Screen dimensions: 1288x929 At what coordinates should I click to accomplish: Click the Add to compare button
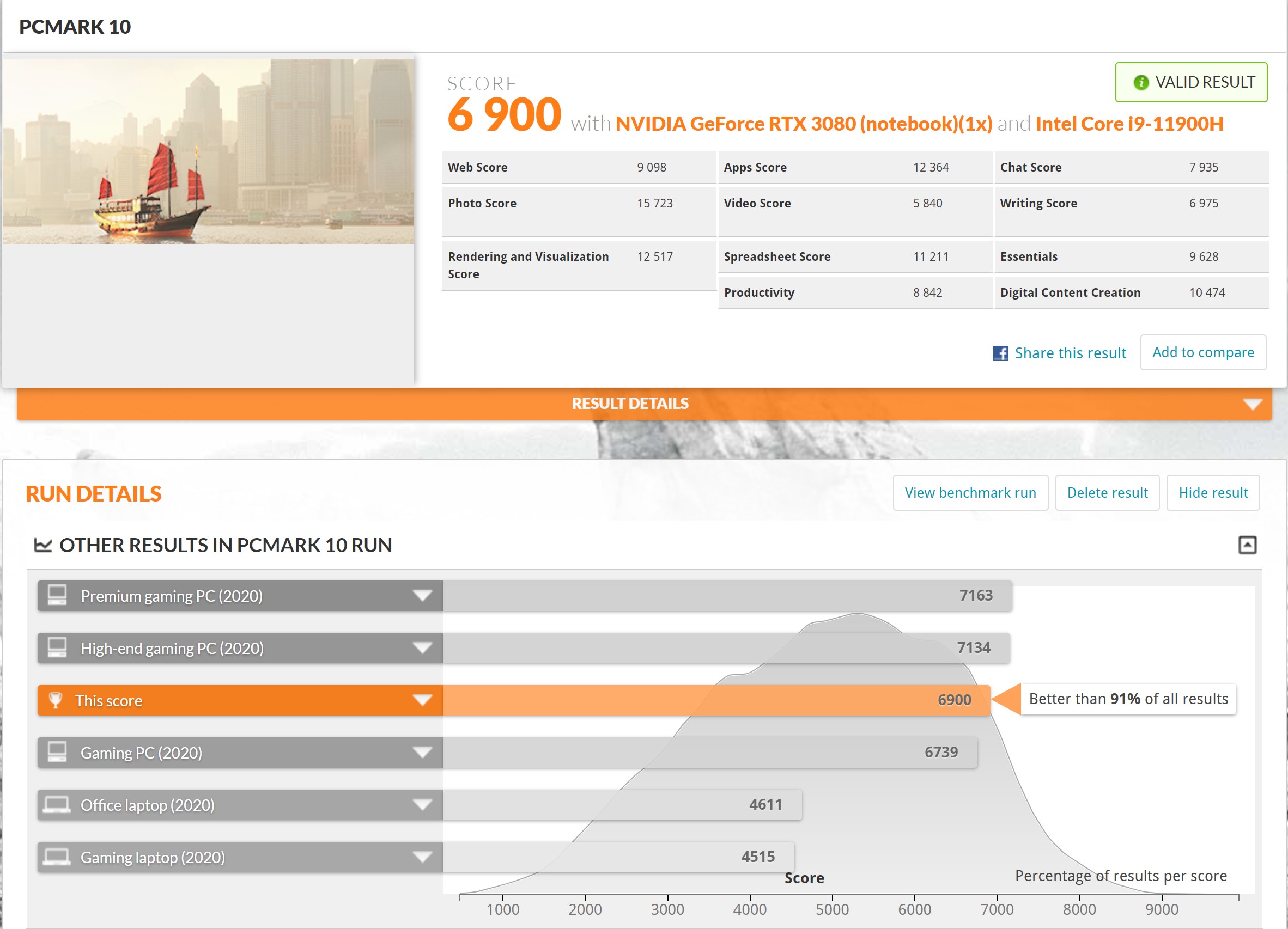point(1203,352)
